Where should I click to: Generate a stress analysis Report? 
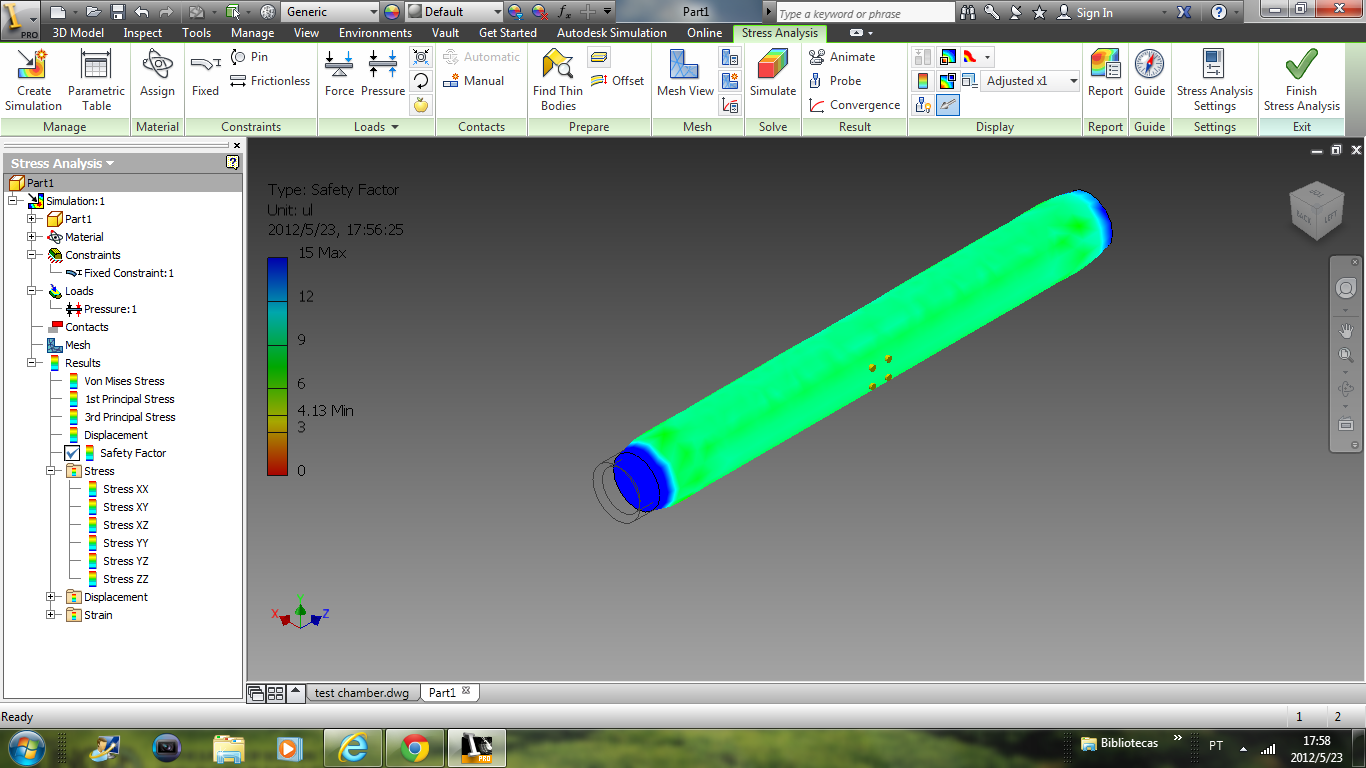(x=1105, y=76)
